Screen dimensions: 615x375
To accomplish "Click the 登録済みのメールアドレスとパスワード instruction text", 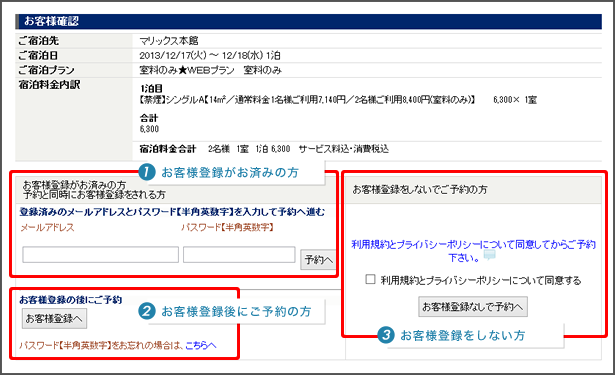I will 172,212.
